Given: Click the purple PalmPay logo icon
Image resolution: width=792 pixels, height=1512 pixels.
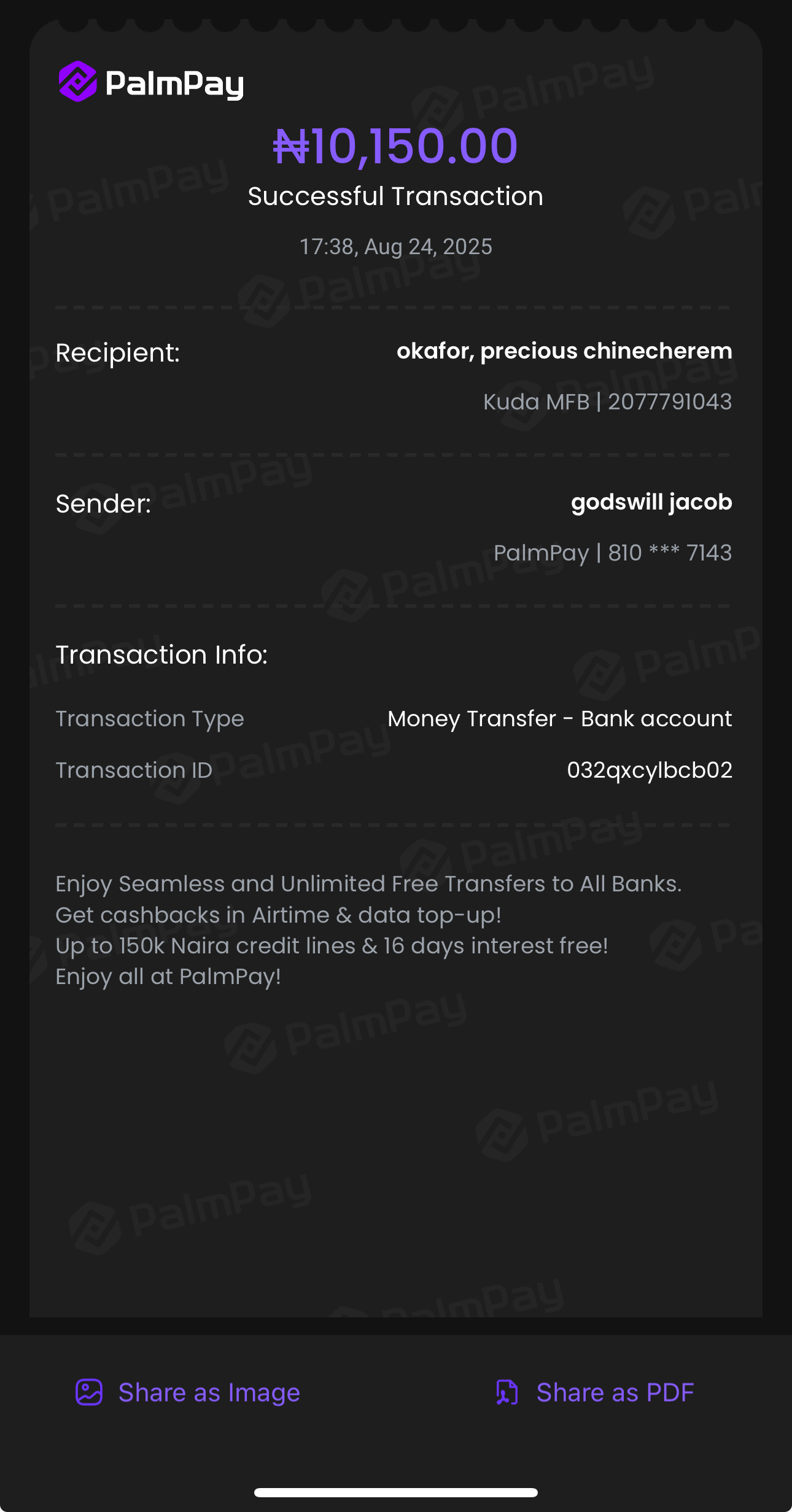Looking at the screenshot, I should coord(78,82).
